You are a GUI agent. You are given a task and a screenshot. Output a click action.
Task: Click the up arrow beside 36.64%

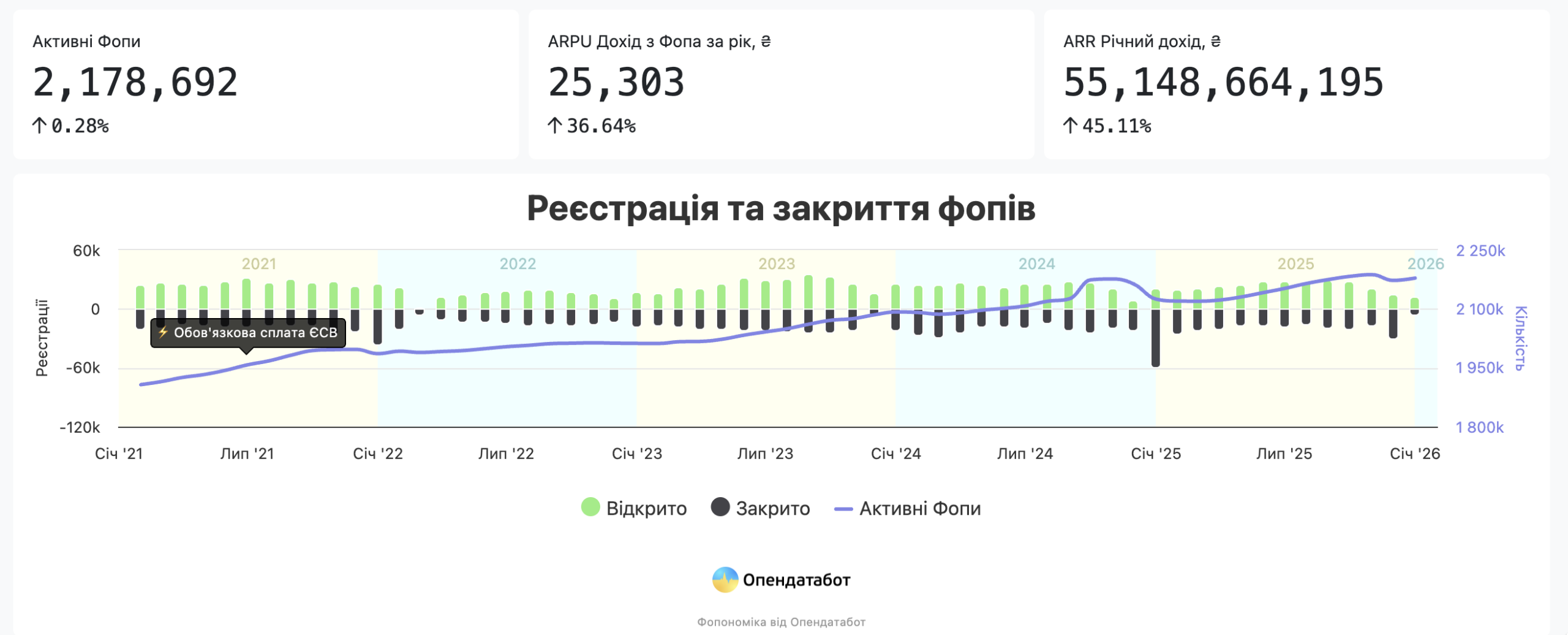point(554,126)
